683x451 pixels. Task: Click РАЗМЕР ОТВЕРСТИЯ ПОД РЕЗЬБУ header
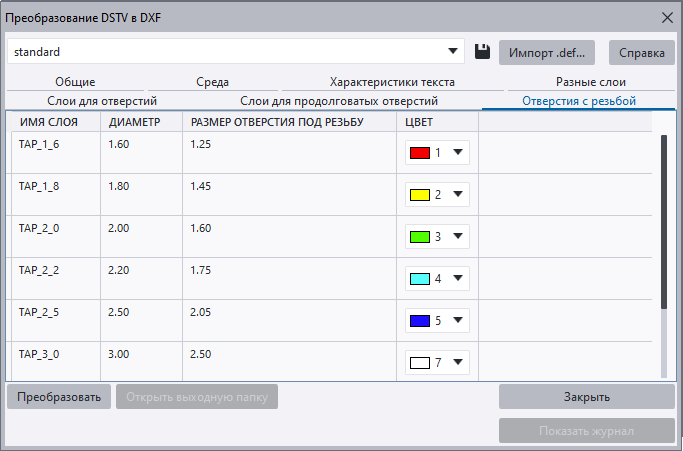point(289,122)
